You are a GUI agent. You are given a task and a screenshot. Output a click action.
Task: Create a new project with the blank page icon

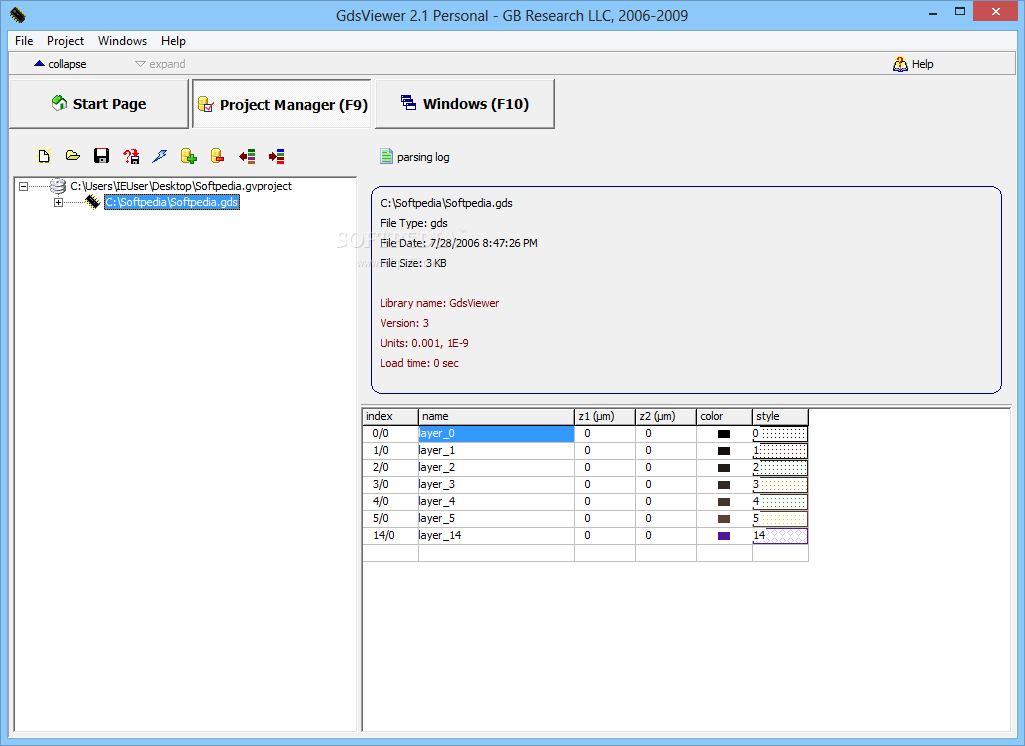tap(44, 156)
